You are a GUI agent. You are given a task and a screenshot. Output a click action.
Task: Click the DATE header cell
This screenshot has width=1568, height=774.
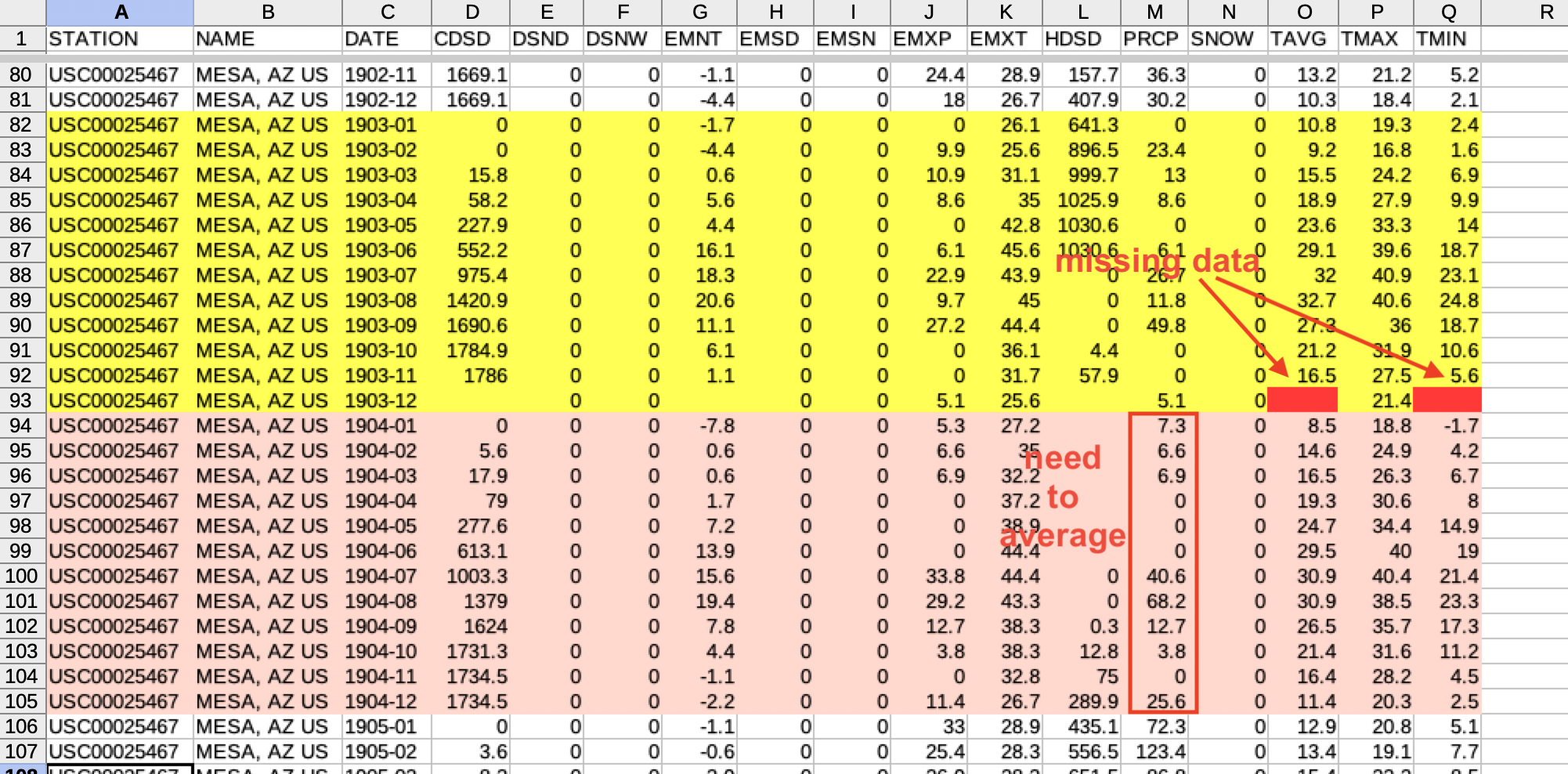[387, 38]
